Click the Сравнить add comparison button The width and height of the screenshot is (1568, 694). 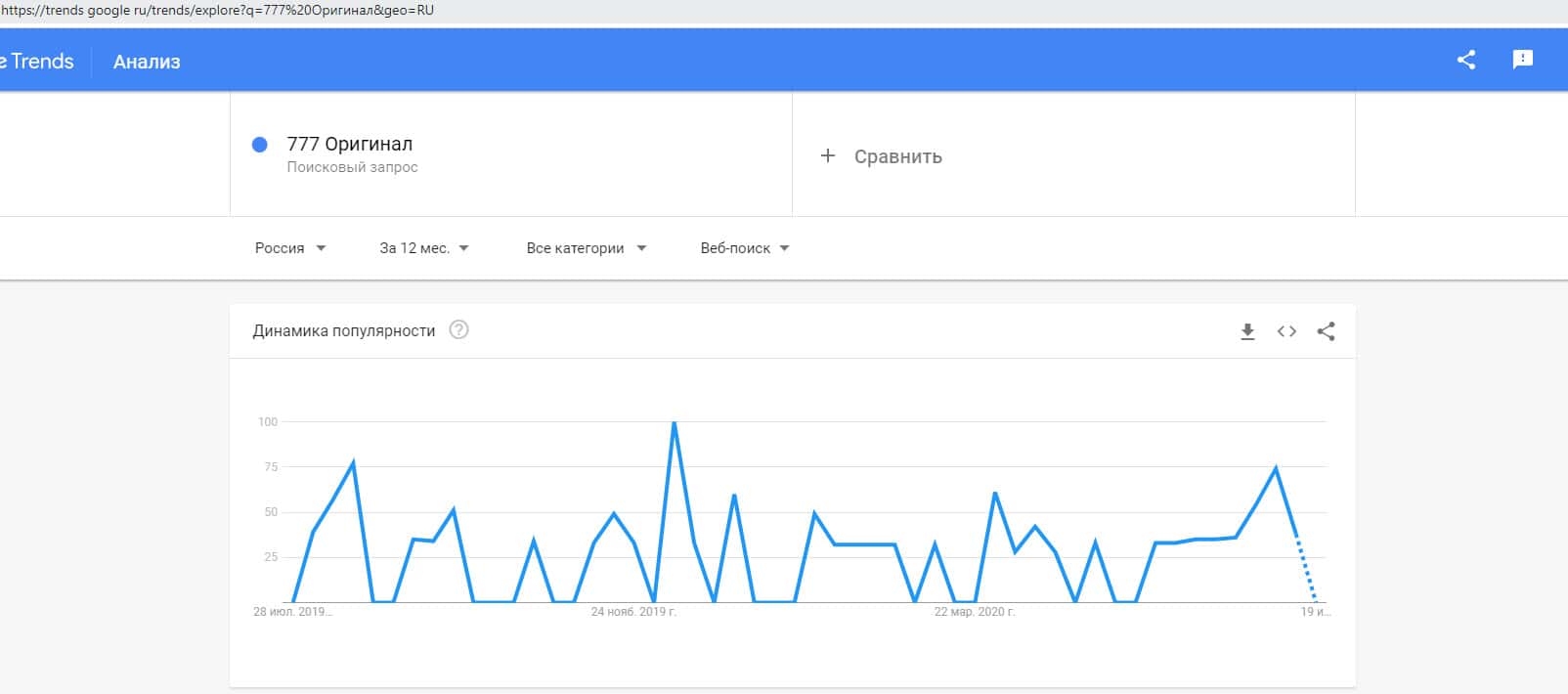pyautogui.click(x=897, y=156)
